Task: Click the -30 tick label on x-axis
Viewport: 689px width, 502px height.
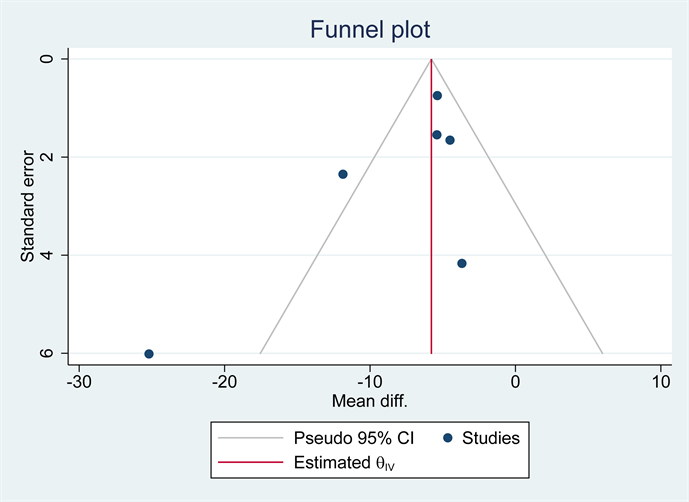Action: (78, 382)
